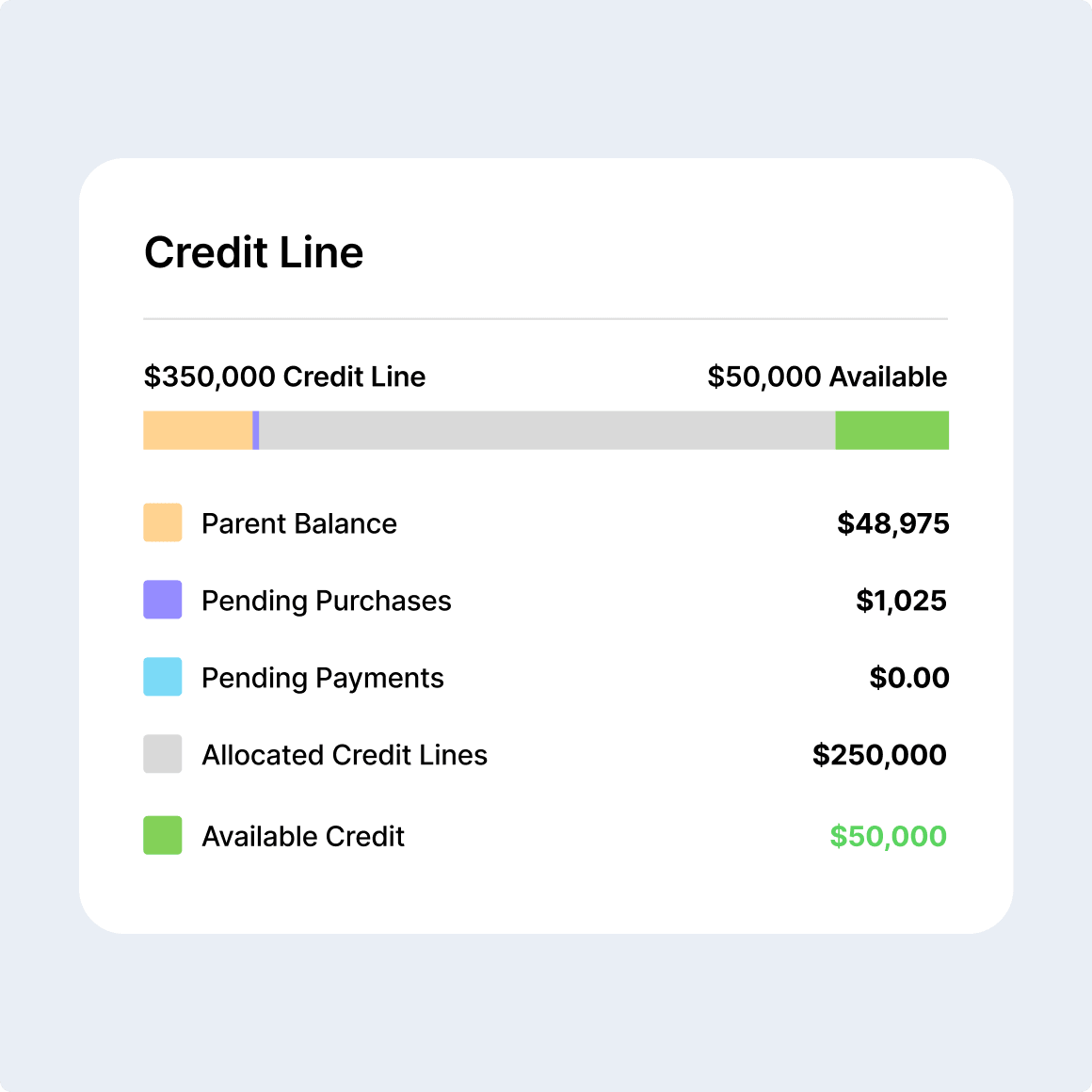The image size is (1092, 1092).
Task: Click the Pending Payments blue legend swatch
Action: (x=162, y=677)
